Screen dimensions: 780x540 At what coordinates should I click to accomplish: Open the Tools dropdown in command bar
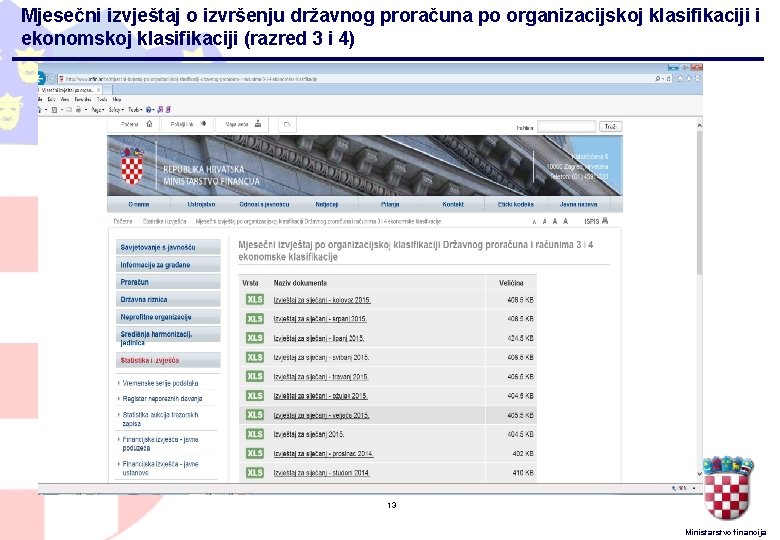click(135, 109)
